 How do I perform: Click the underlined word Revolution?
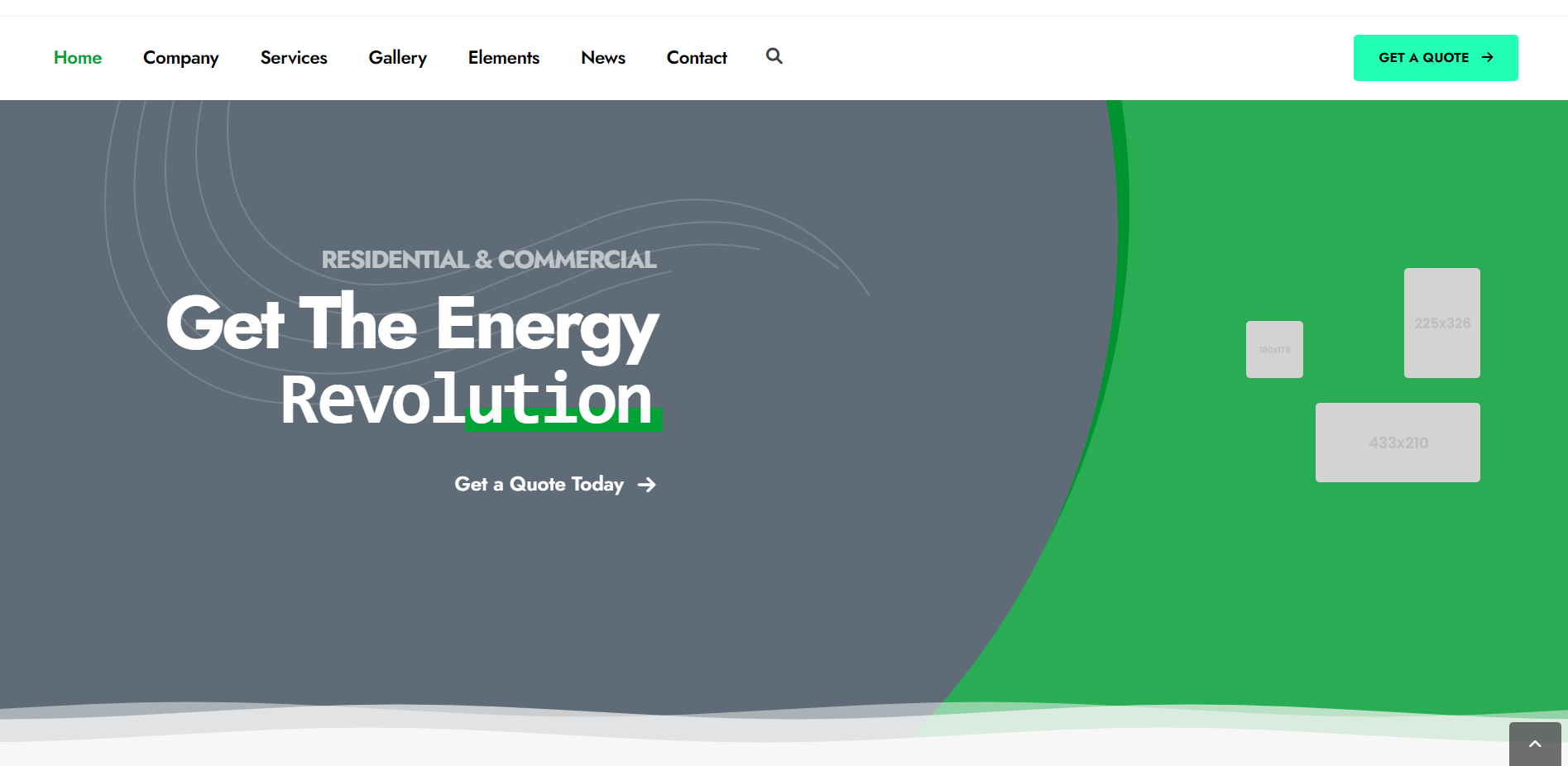[468, 400]
